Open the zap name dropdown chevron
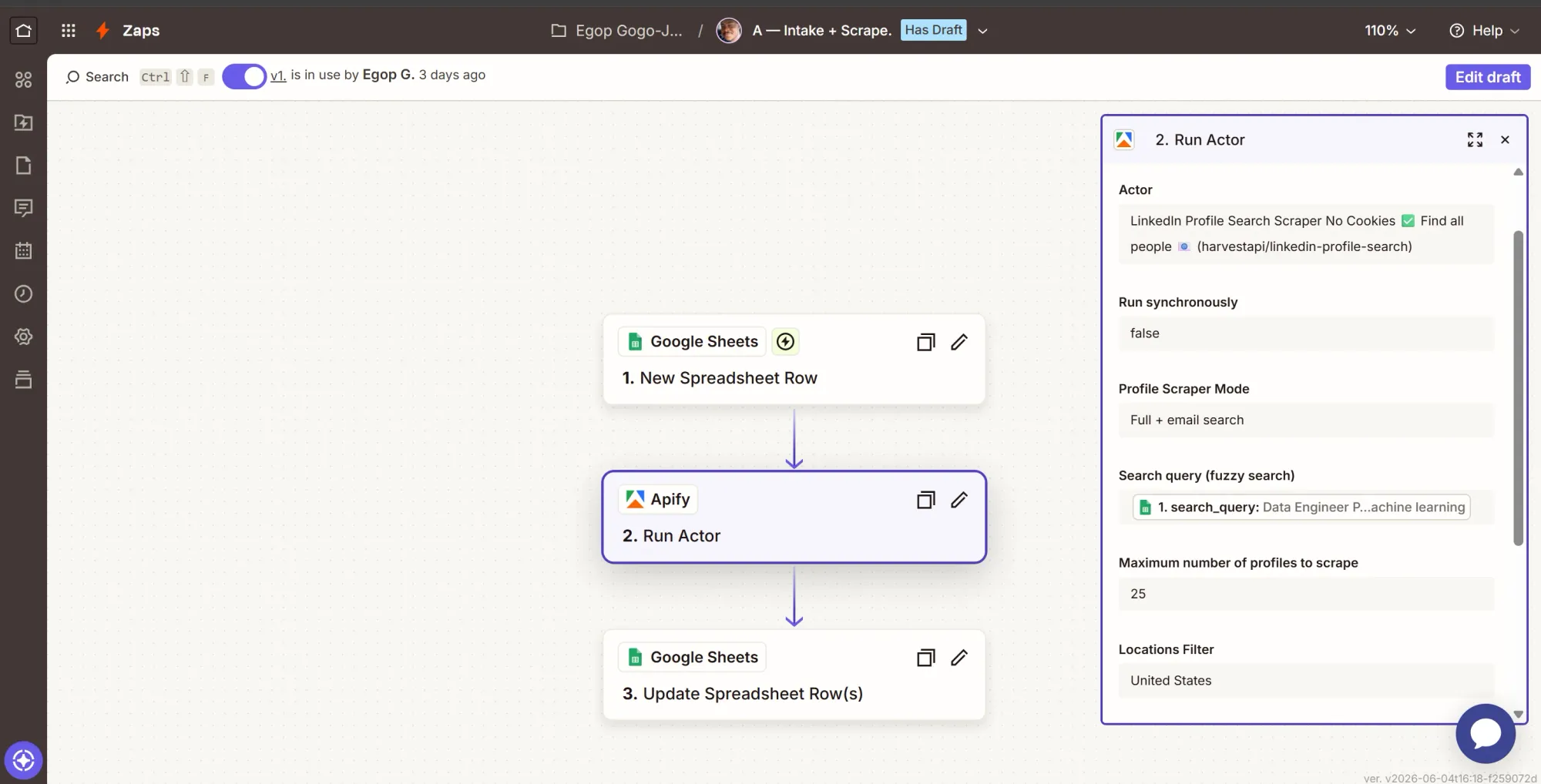The width and height of the screenshot is (1541, 784). (x=982, y=31)
